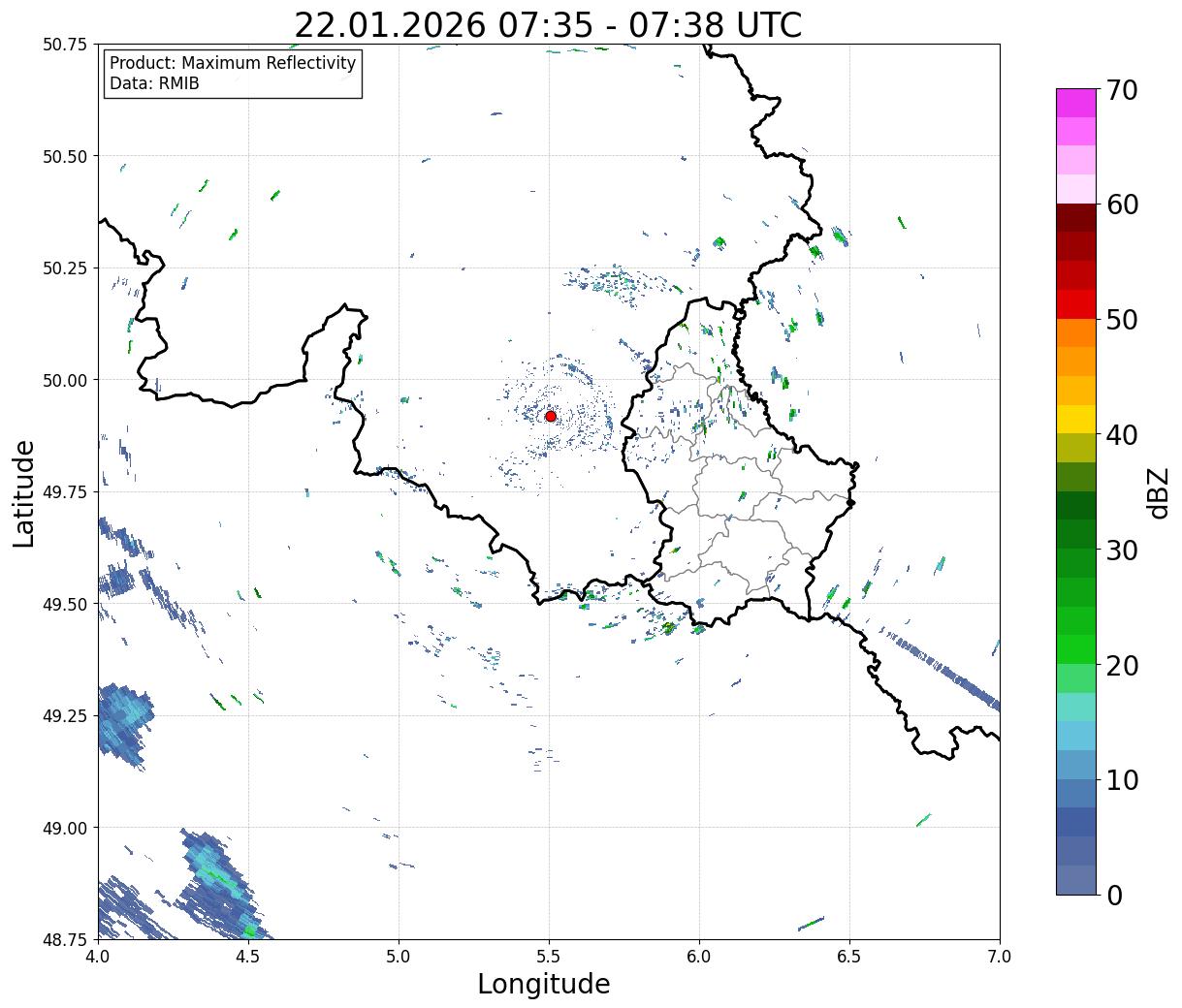The width and height of the screenshot is (1182, 1008).
Task: Click the latitude tick label 49.75
Action: (x=64, y=491)
